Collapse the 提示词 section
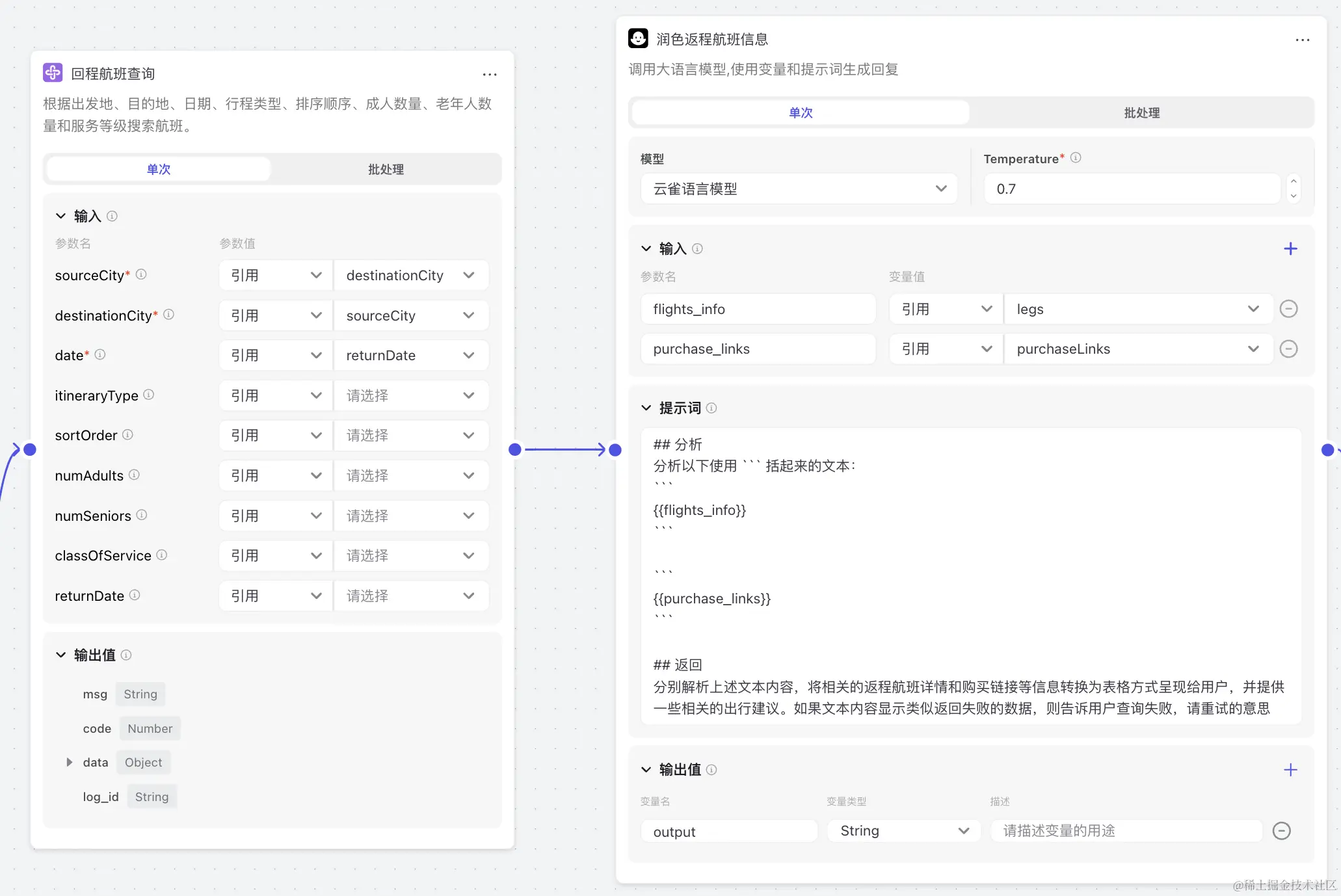 pos(646,408)
